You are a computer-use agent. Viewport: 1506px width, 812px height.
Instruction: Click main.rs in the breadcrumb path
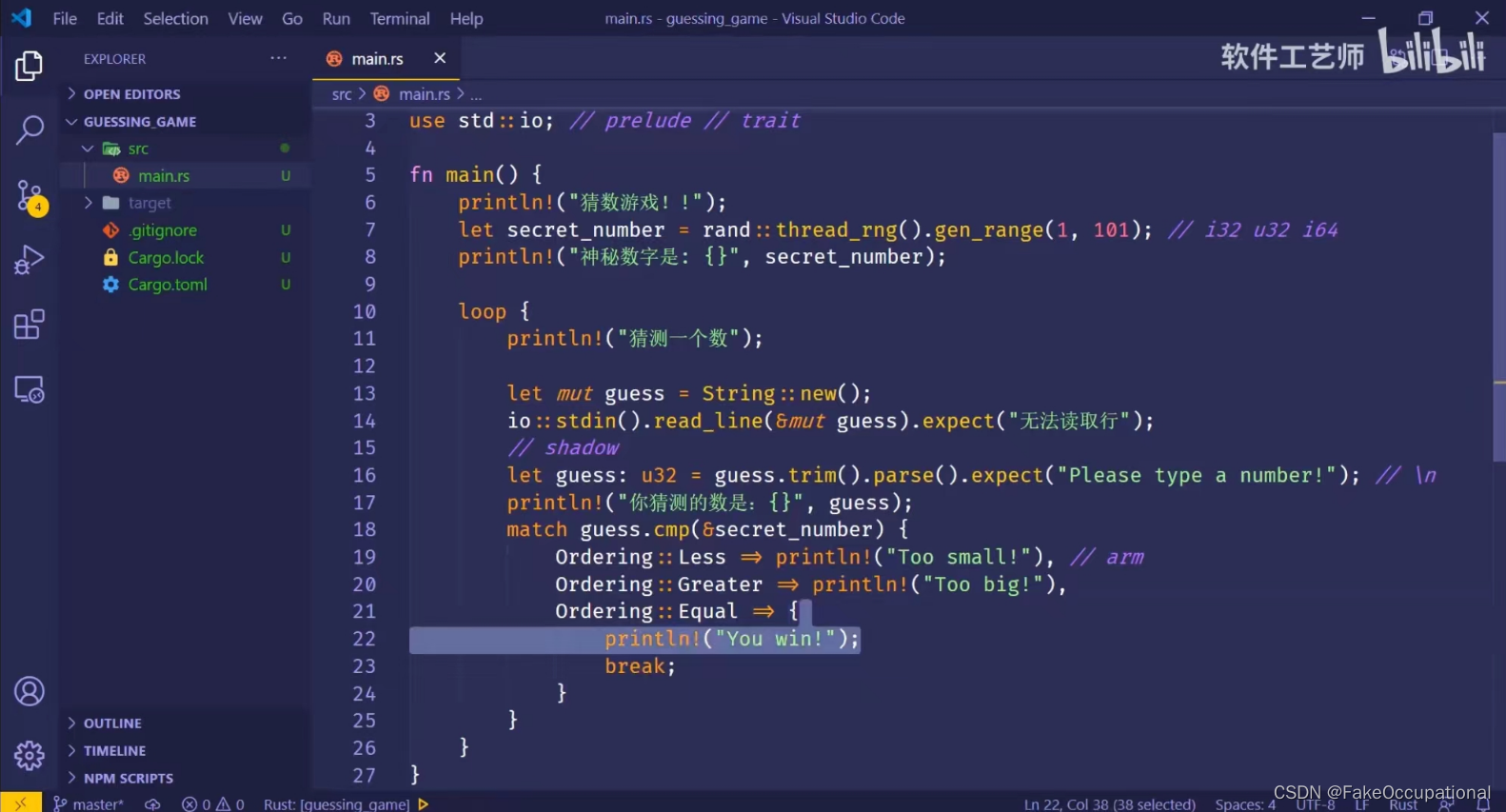coord(425,94)
